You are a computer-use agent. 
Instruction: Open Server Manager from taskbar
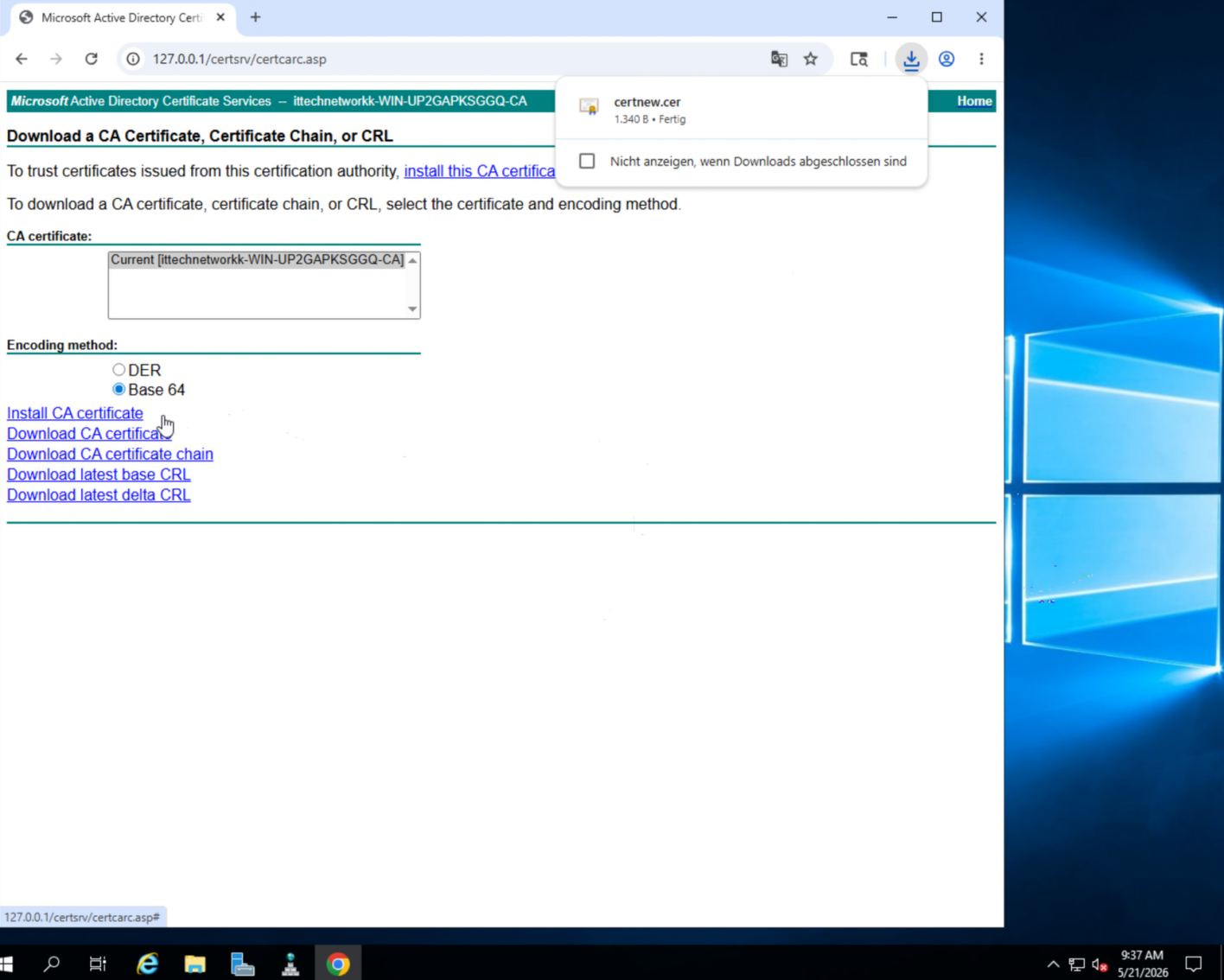point(243,964)
